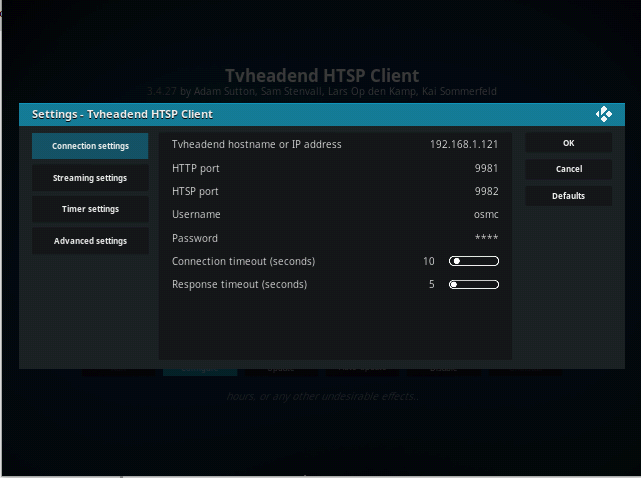The height and width of the screenshot is (478, 641).
Task: Edit the HTSP port value 9982
Action: pyautogui.click(x=486, y=191)
